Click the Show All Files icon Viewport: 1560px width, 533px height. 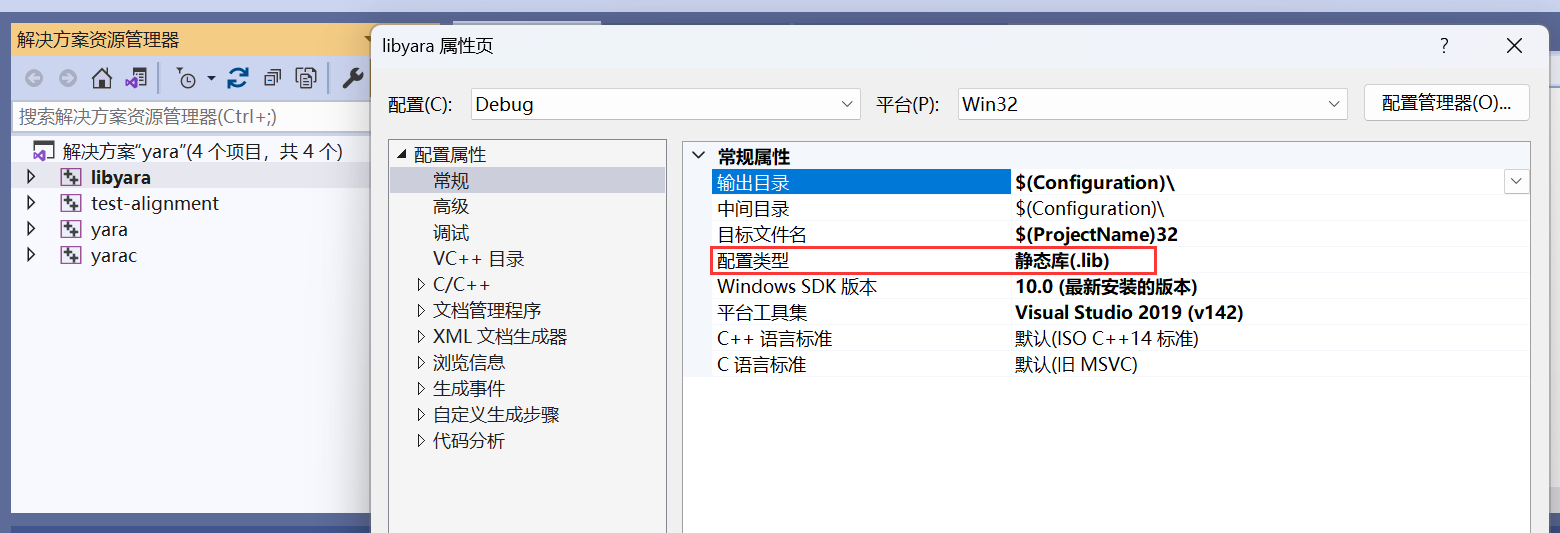pyautogui.click(x=307, y=78)
